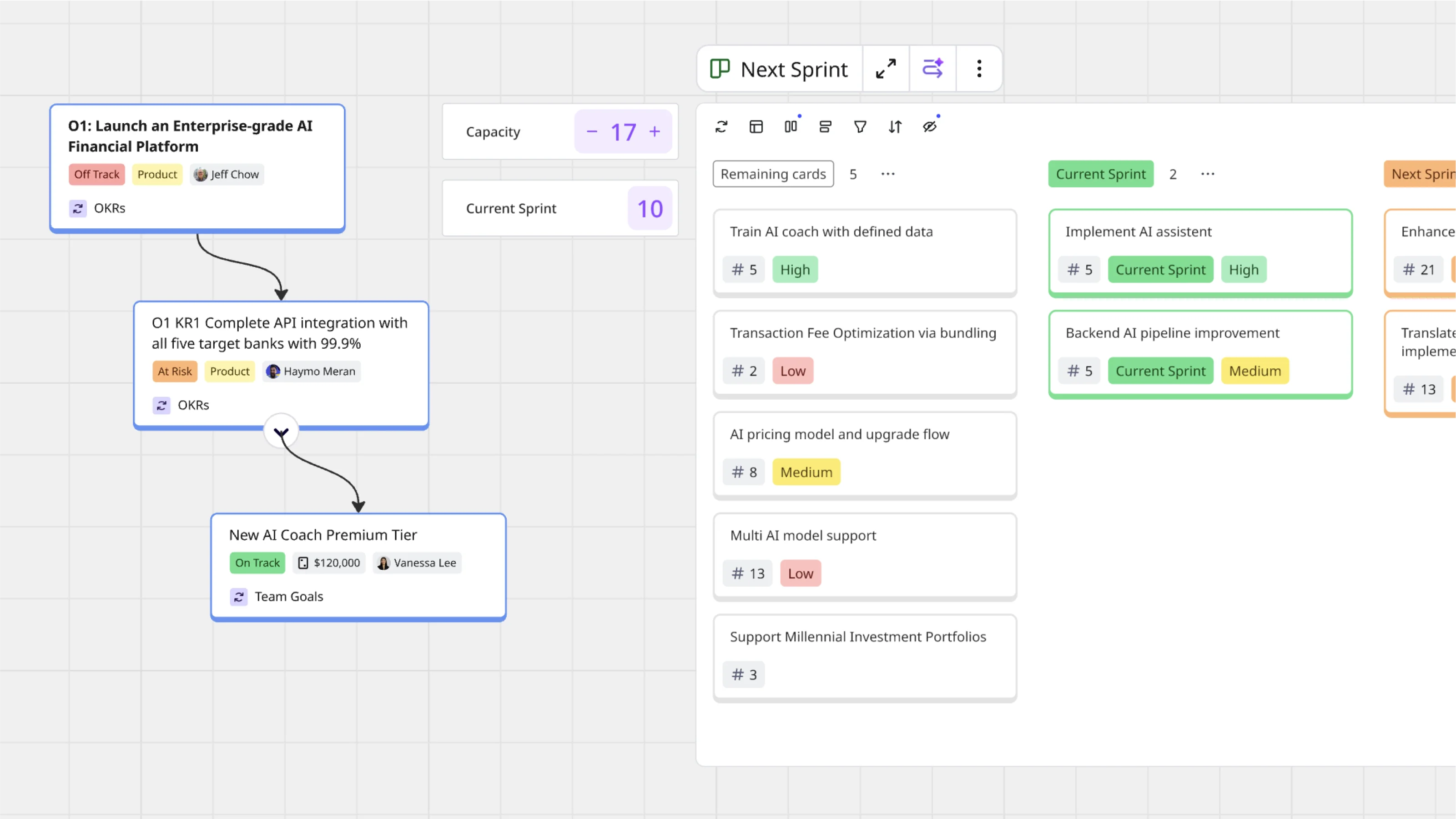Toggle the hidden fields eye icon
This screenshot has height=819, width=1456.
(930, 126)
